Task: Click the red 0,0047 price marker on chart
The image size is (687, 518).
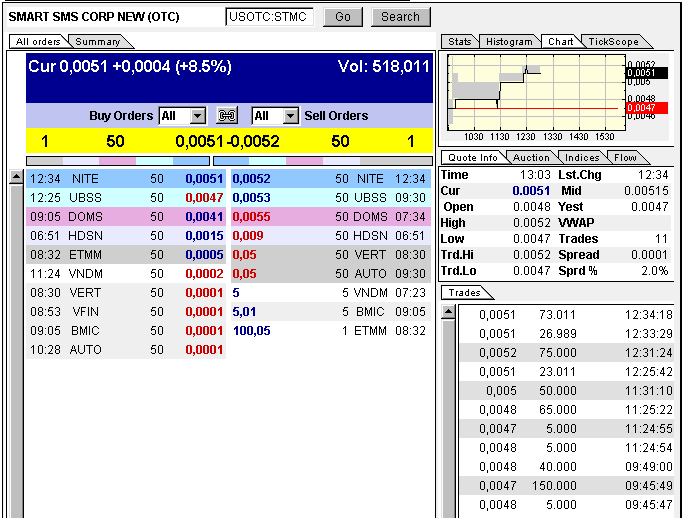Action: tap(640, 107)
